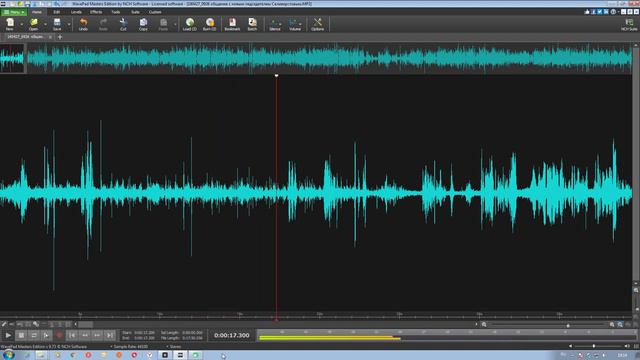Screen dimensions: 640x360
Task: Open the NCH Suite icon
Action: pyautogui.click(x=629, y=24)
